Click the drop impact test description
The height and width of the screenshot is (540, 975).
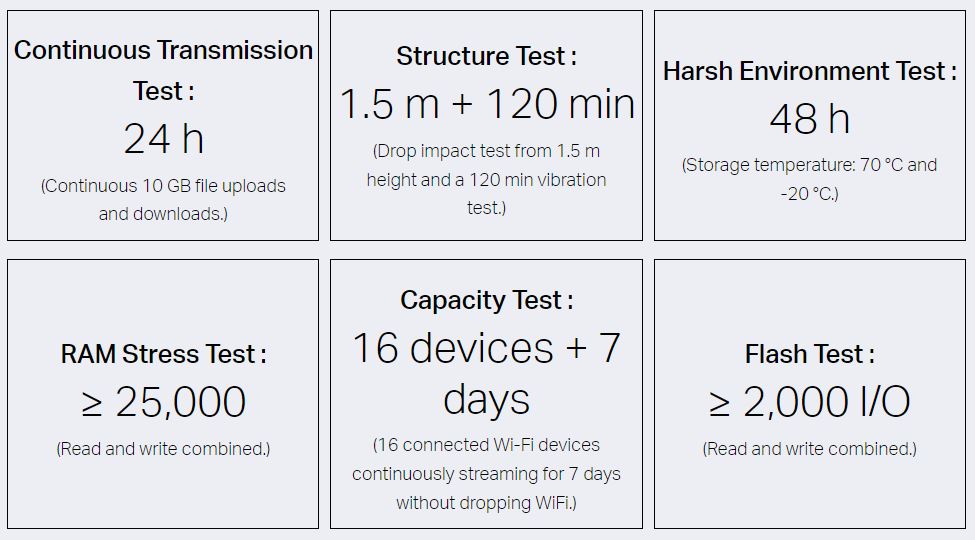click(486, 179)
